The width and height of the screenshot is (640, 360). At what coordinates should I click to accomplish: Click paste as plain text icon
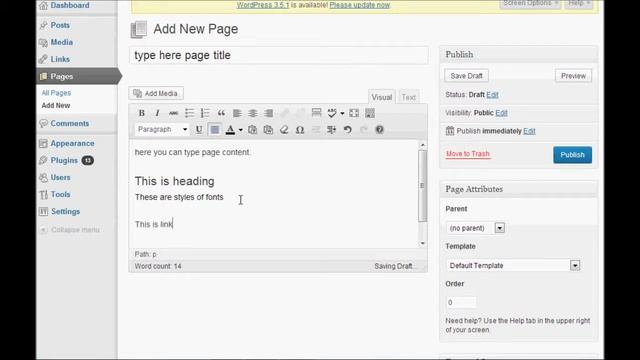253,130
